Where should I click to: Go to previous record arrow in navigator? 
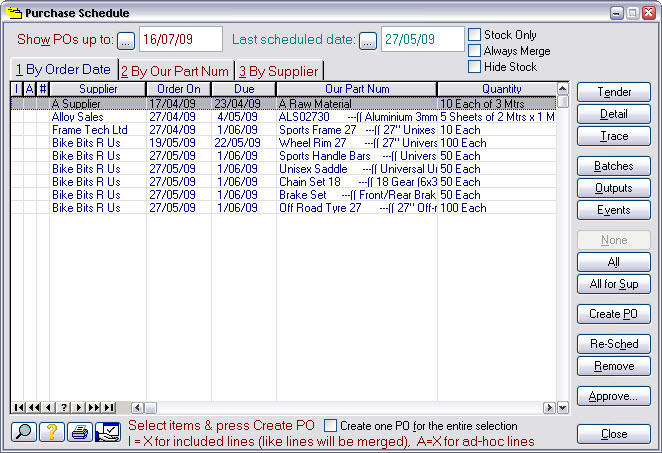49,408
